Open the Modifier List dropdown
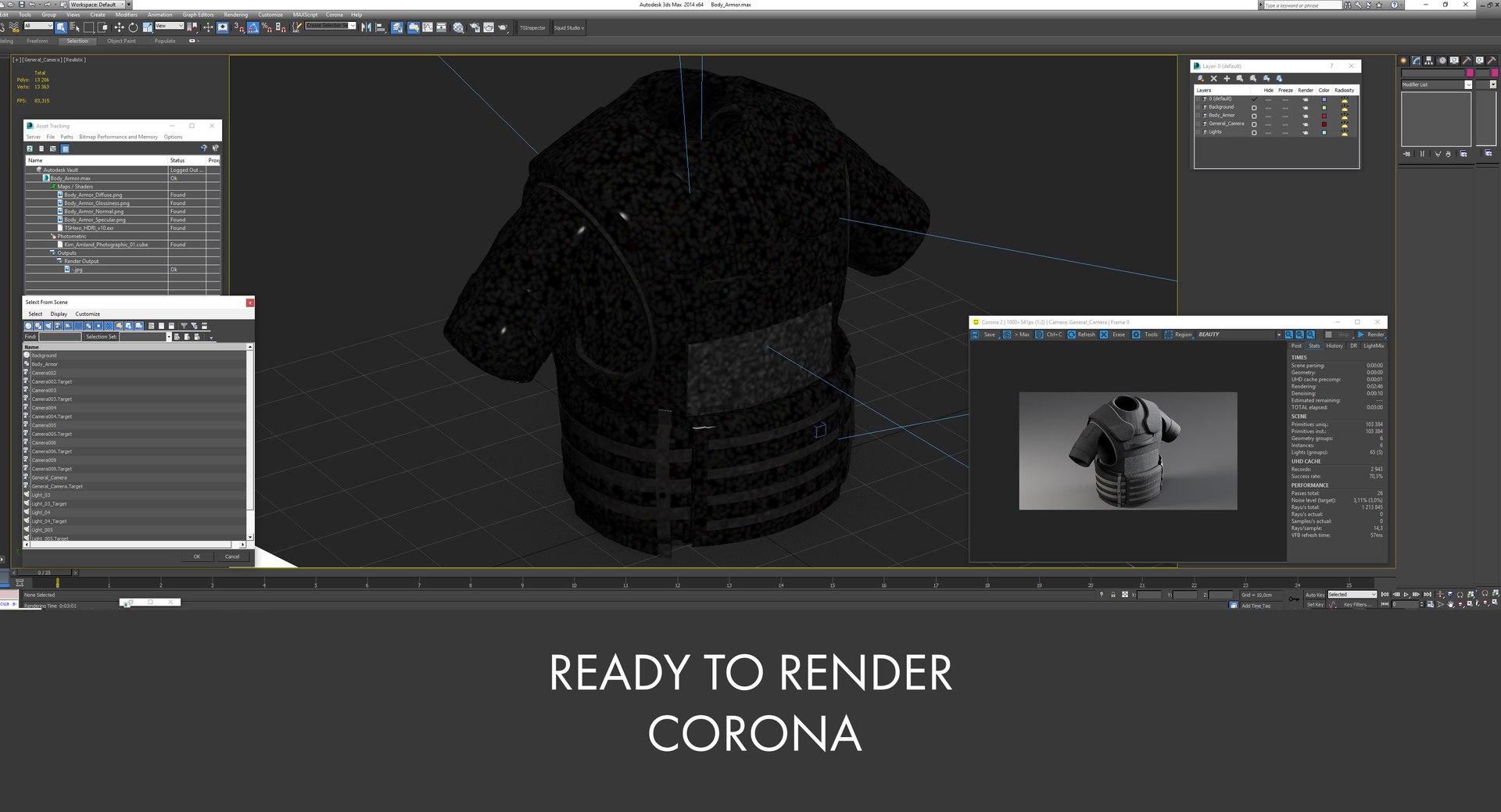Viewport: 1501px width, 812px height. coord(1437,84)
